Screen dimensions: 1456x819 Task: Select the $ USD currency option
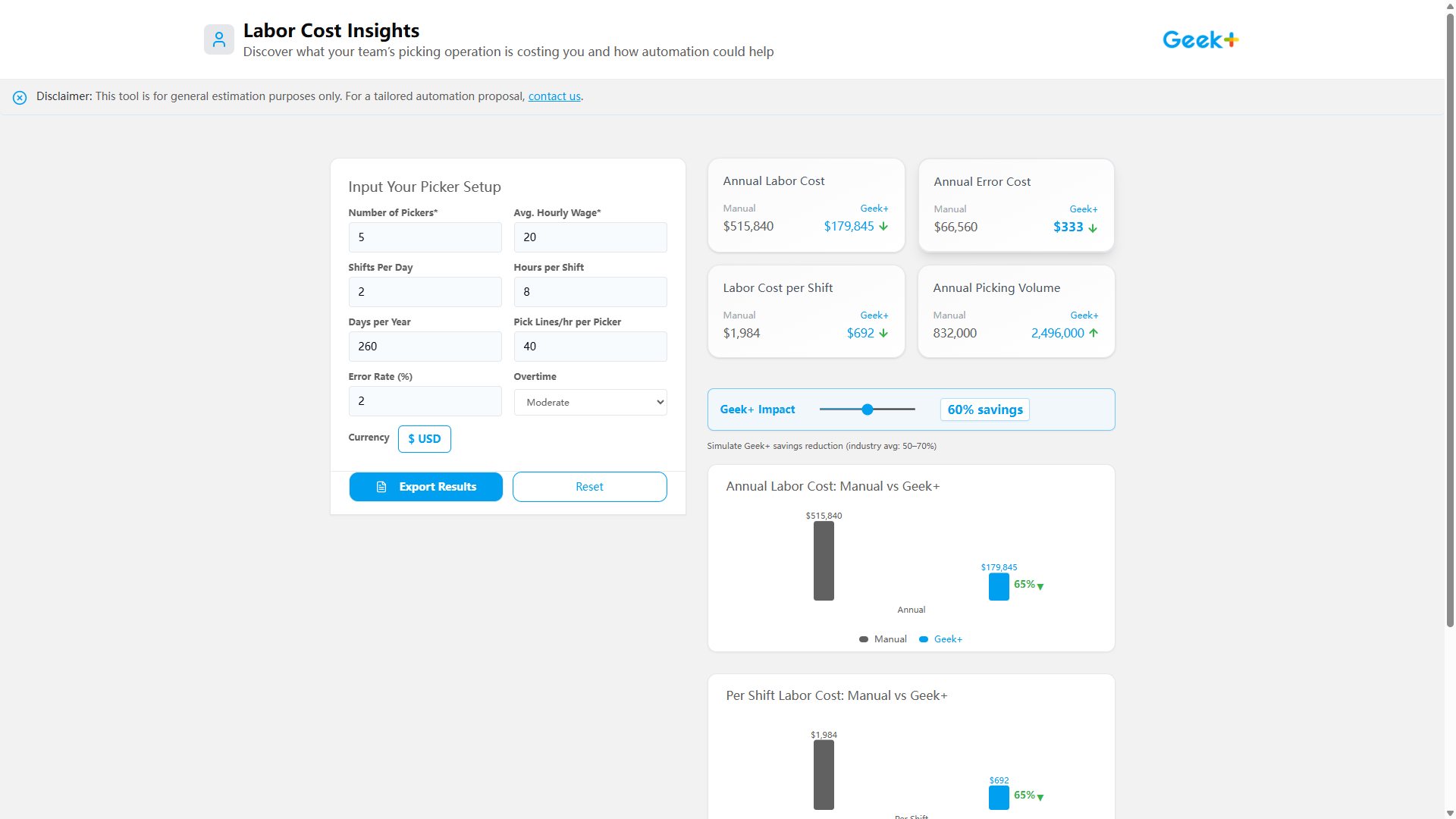coord(424,438)
